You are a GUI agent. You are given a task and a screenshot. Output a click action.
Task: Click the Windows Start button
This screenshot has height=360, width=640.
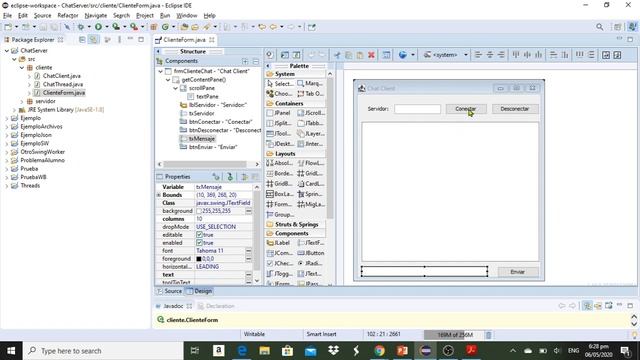pos(11,351)
